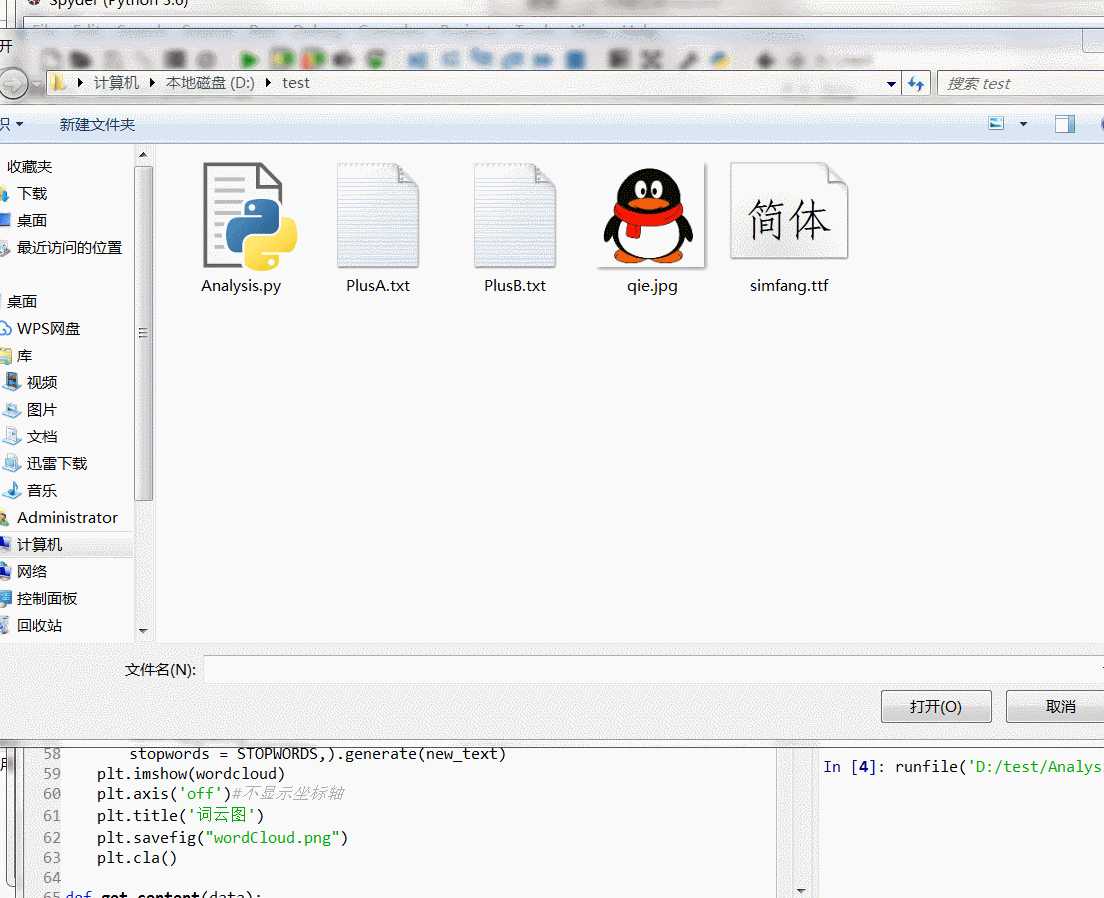The image size is (1104, 898).
Task: Open the view options dropdown arrow
Action: [x=1023, y=124]
